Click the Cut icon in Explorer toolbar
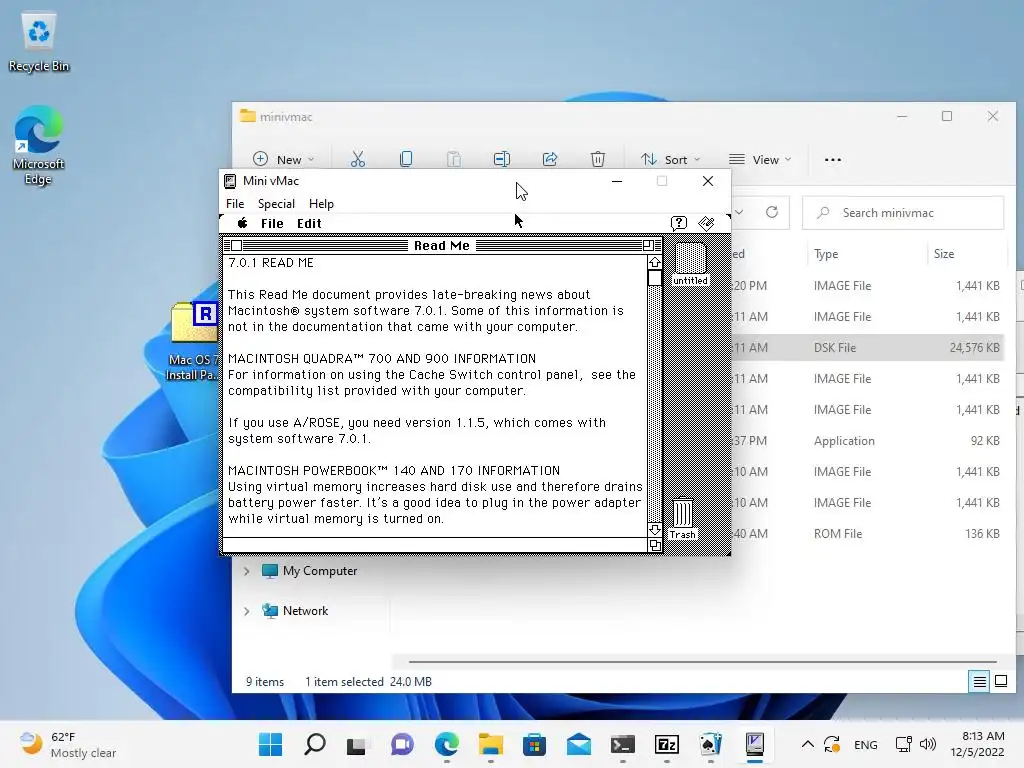Viewport: 1024px width, 768px height. (x=358, y=159)
